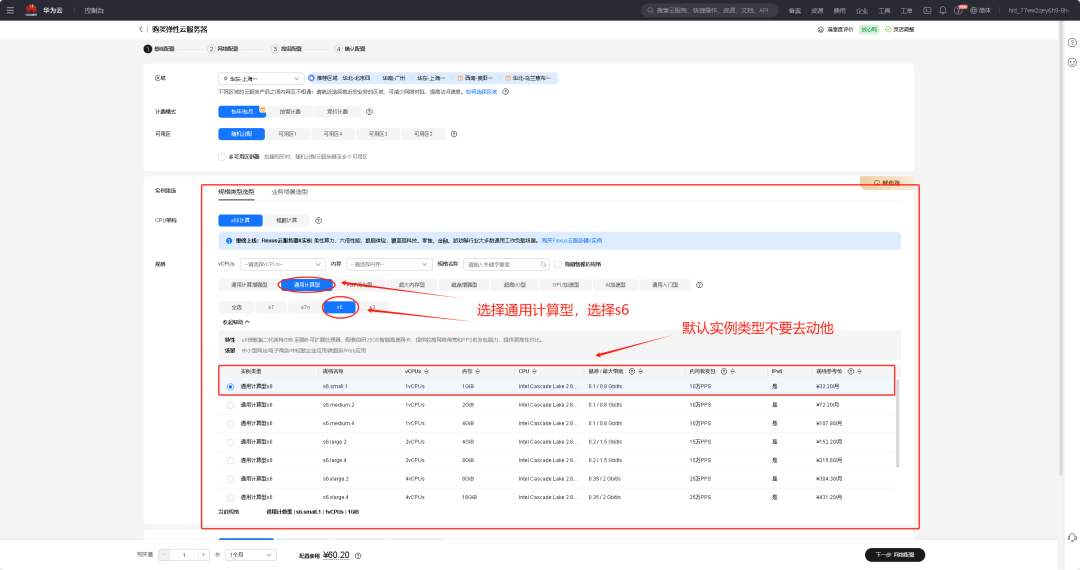Open the hamburger navigation menu
This screenshot has width=1080, height=570.
tap(10, 10)
